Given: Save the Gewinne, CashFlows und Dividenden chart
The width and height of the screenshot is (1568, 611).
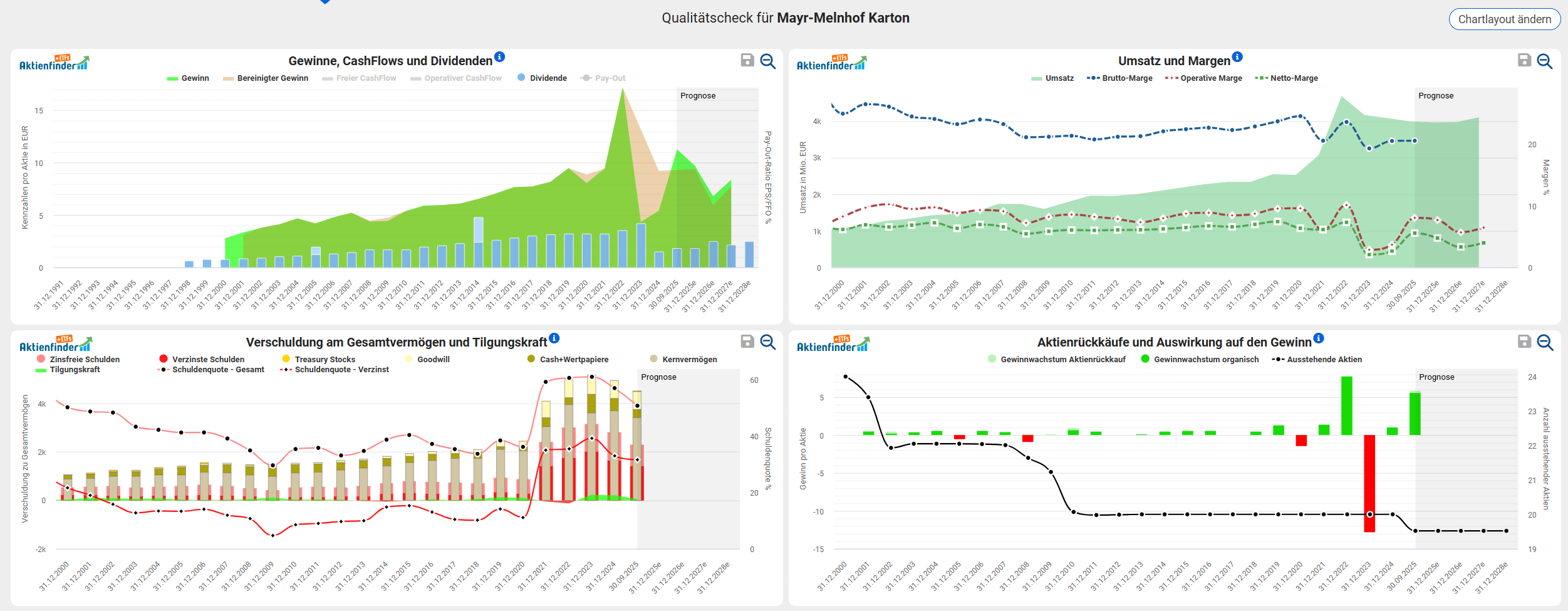Looking at the screenshot, I should (x=747, y=60).
